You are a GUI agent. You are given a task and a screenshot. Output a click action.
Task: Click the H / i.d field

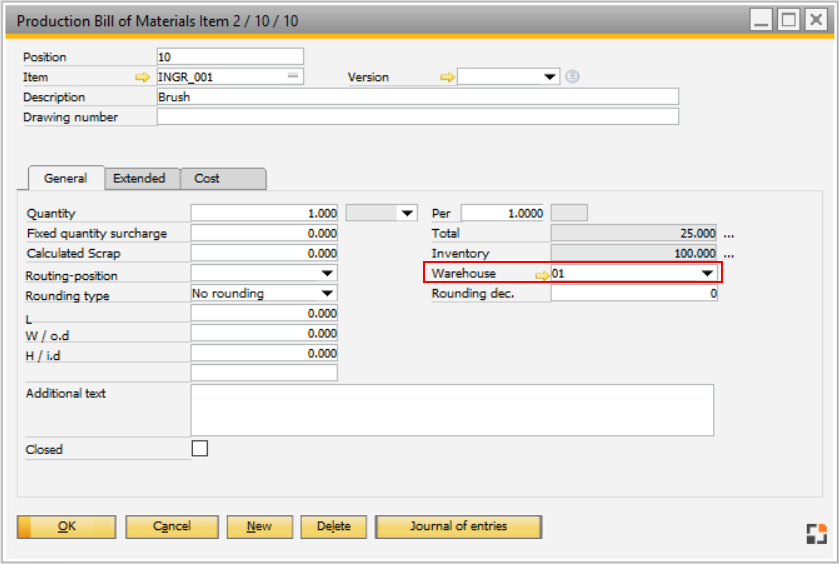[x=264, y=353]
